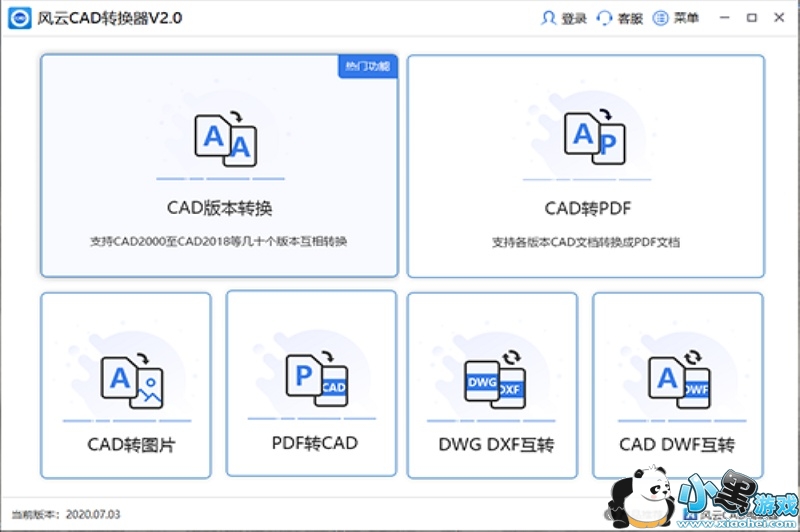This screenshot has width=800, height=532.
Task: Open the 菜单 list icon
Action: pyautogui.click(x=660, y=18)
